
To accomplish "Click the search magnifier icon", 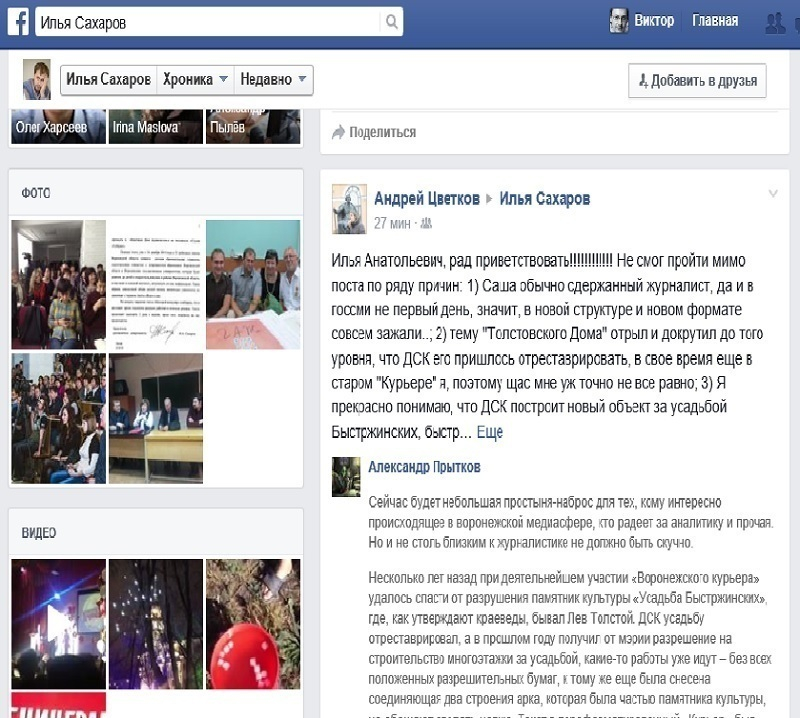I will pos(391,22).
